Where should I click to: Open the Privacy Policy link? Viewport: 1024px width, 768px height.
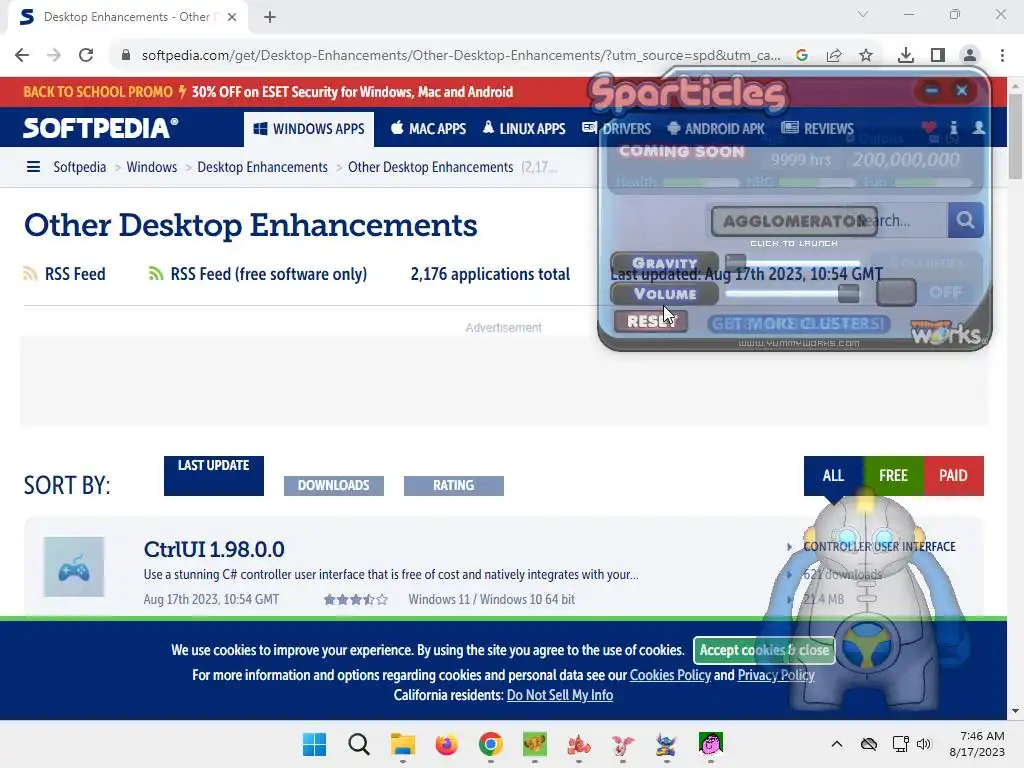[x=776, y=675]
